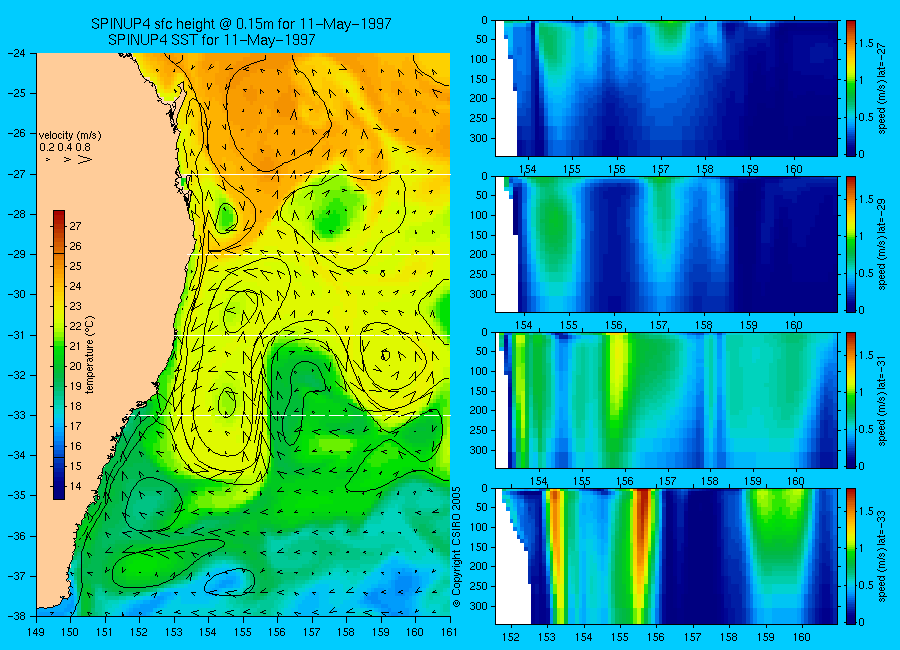Click the title "SPINUP4 sfc height @ 0.15m for 11-May-1997"
This screenshot has width=900, height=650.
tap(241, 24)
